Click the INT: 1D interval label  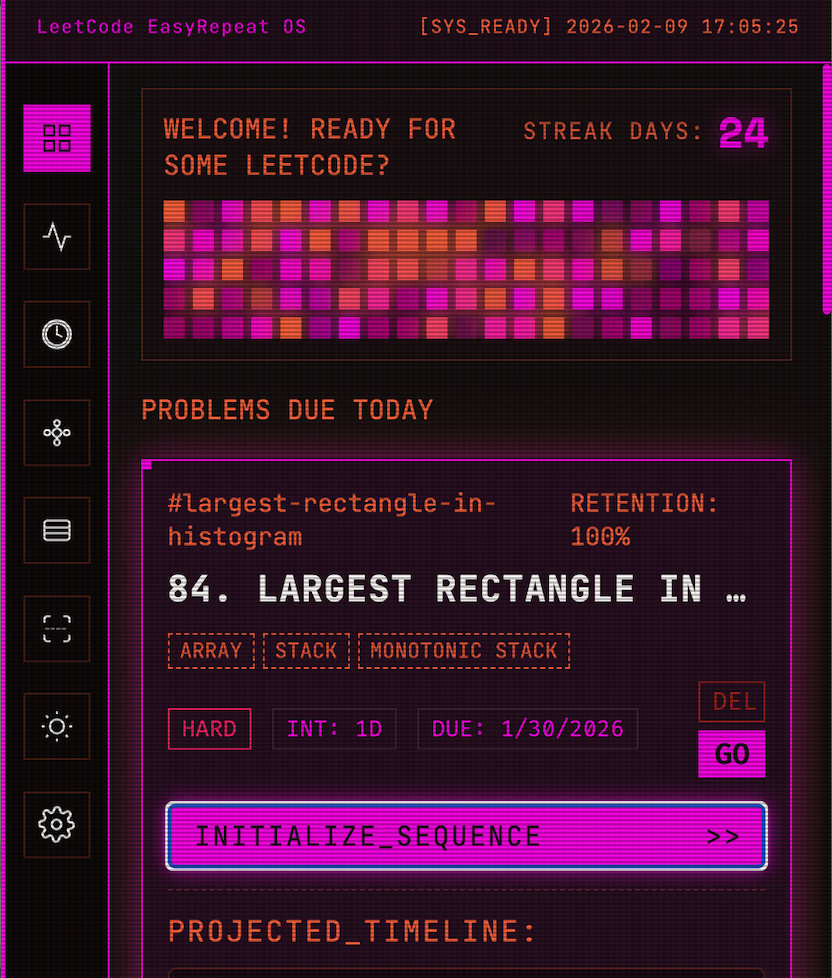[x=334, y=729]
